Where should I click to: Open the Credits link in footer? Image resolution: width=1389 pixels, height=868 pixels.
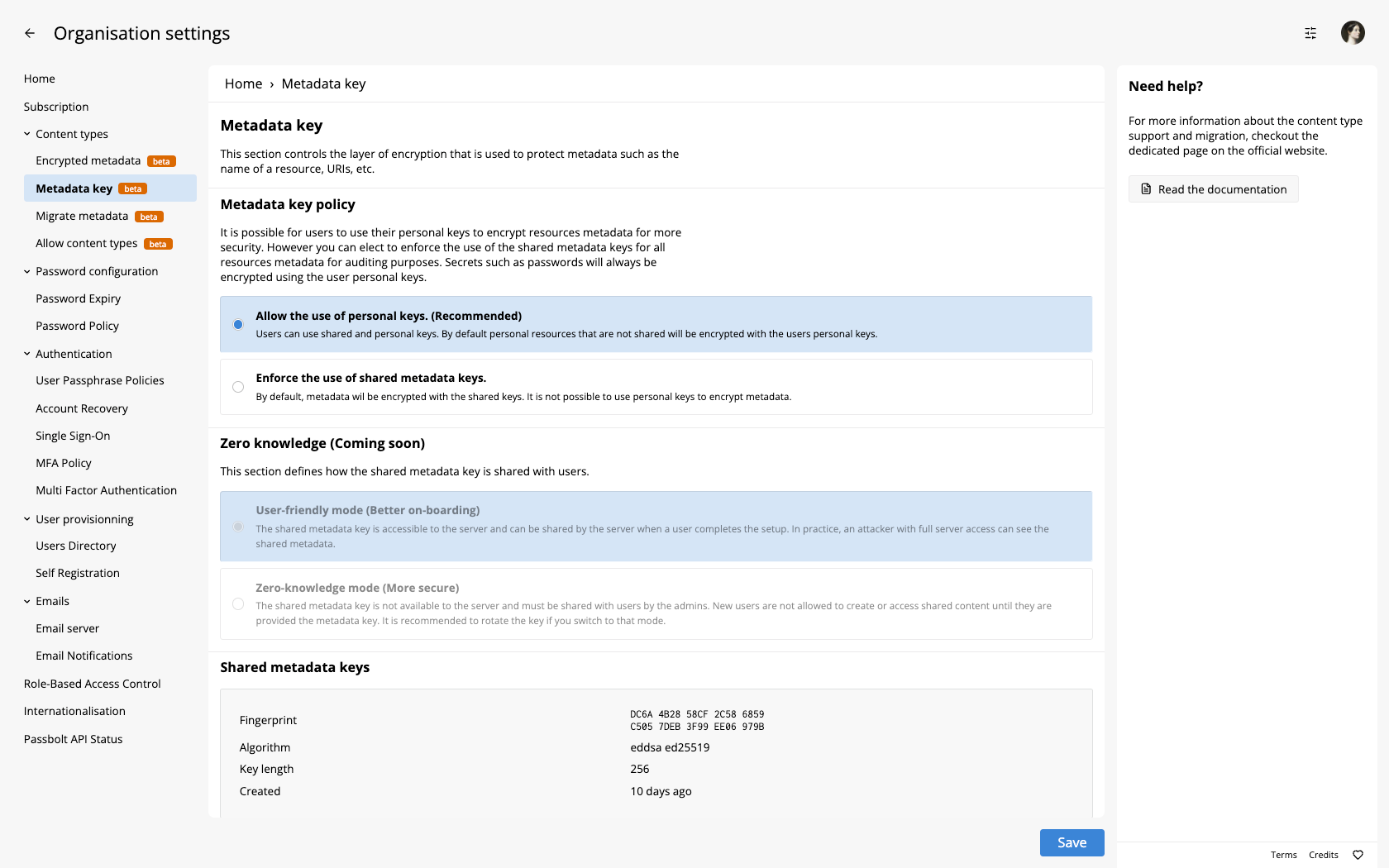(x=1324, y=855)
